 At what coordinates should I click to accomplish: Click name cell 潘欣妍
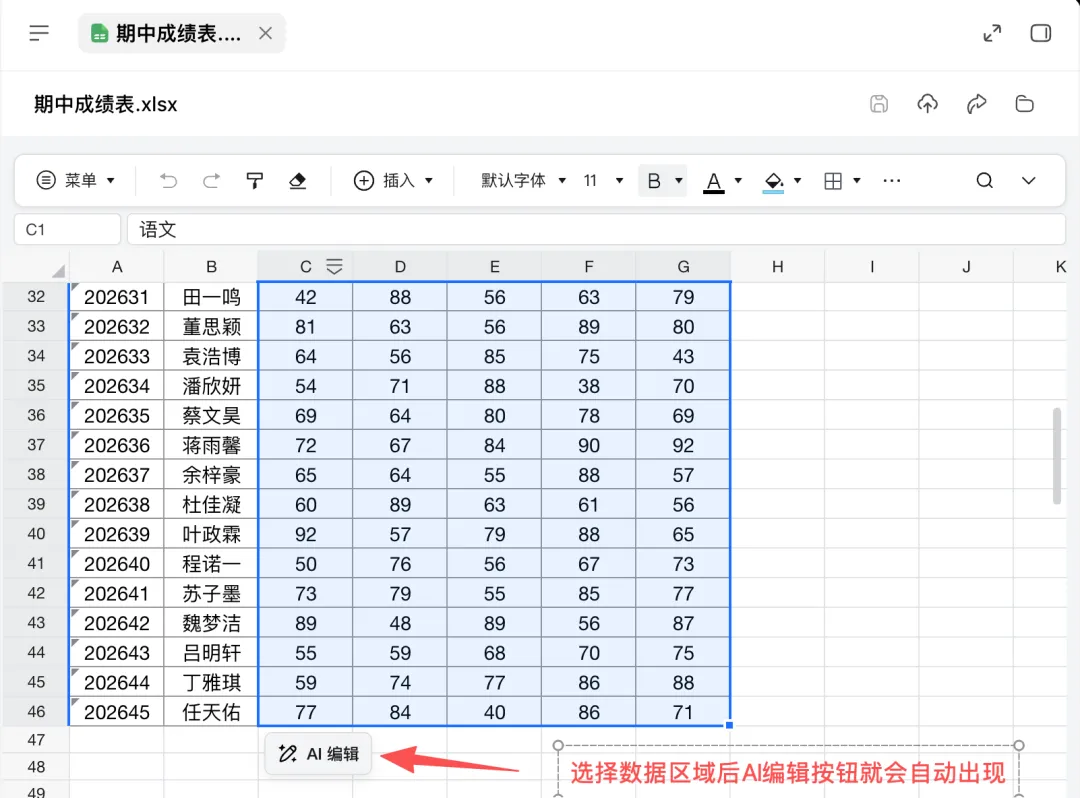click(211, 386)
